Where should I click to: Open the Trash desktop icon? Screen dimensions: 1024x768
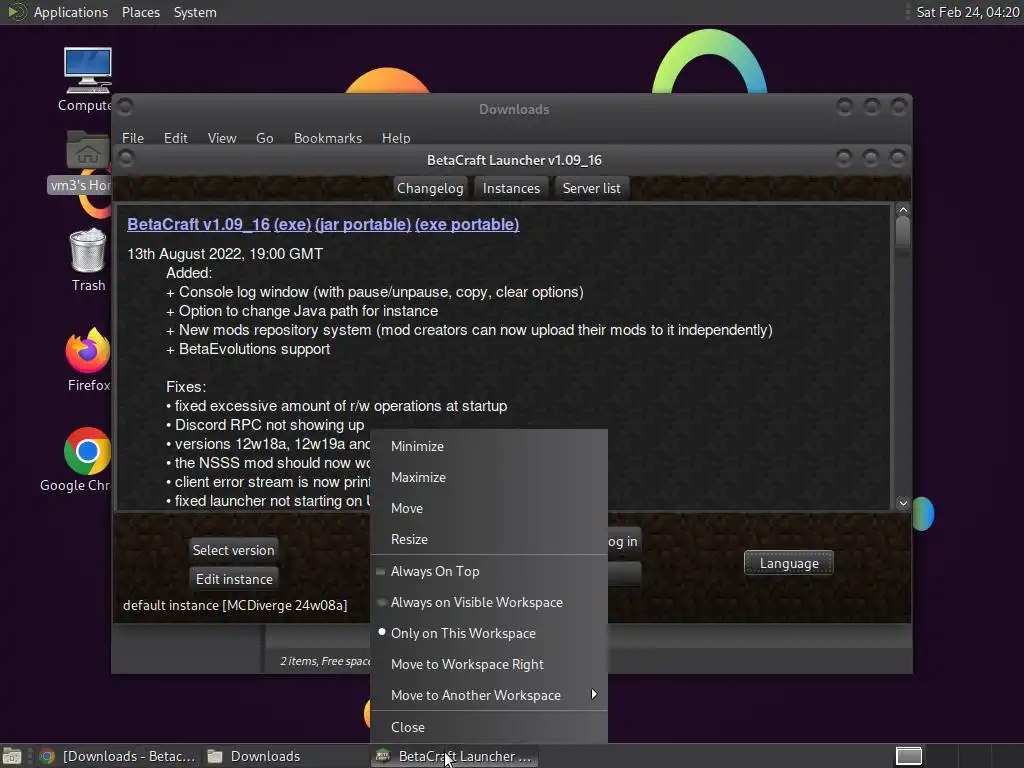click(88, 259)
